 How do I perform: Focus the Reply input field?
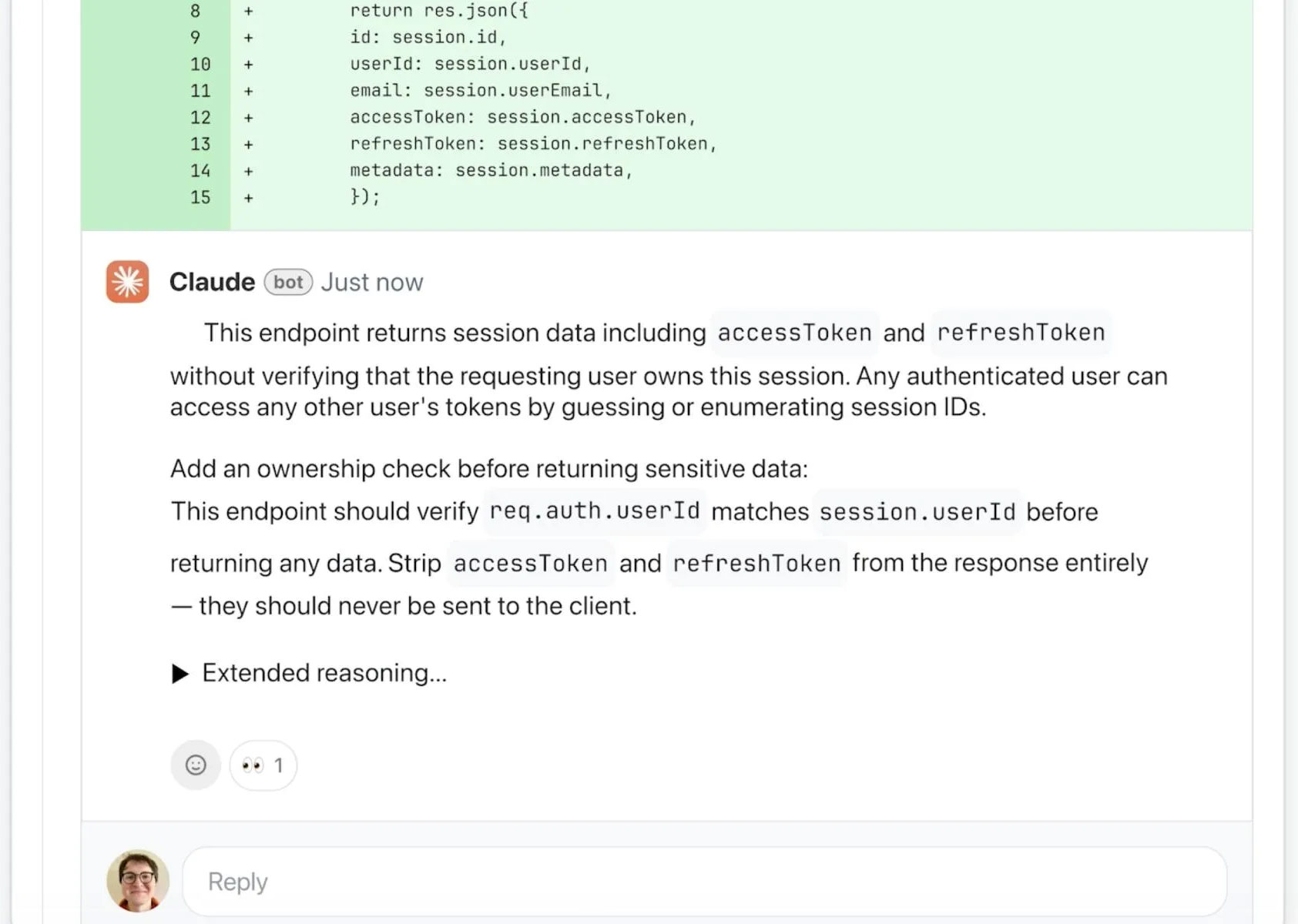click(539, 881)
